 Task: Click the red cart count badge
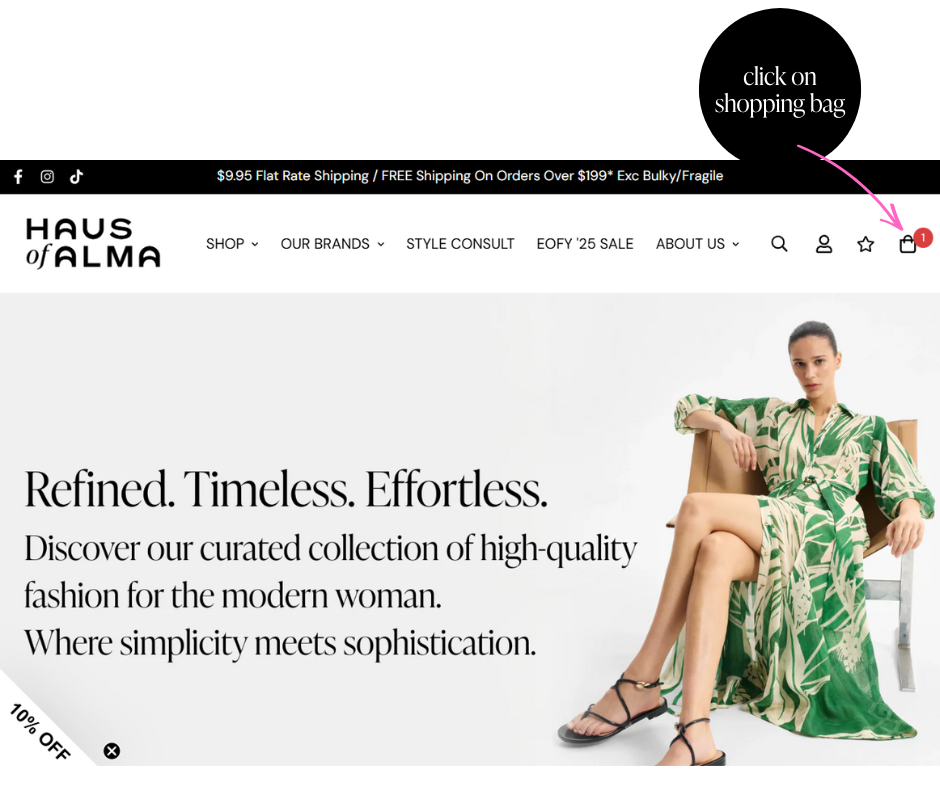coord(923,237)
